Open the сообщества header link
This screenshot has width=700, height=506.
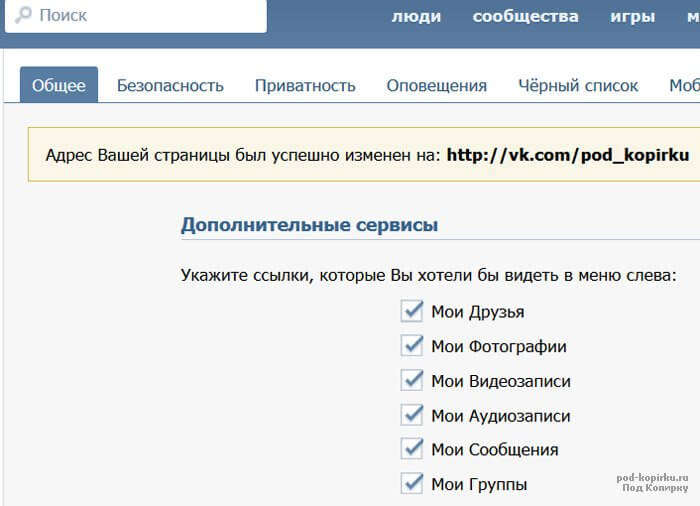point(525,17)
